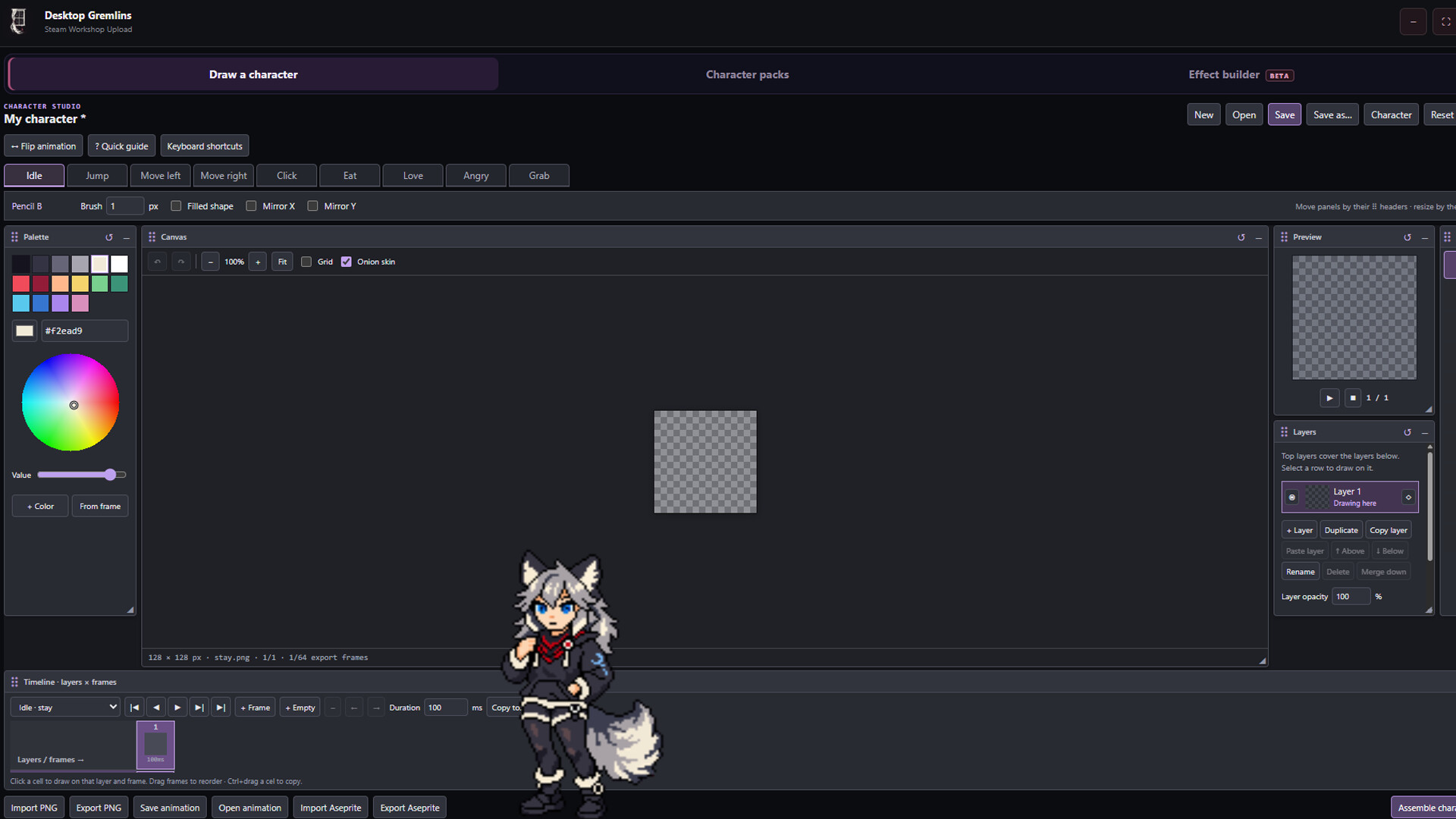Collapse the Preview panel
The image size is (1456, 819).
1425,237
